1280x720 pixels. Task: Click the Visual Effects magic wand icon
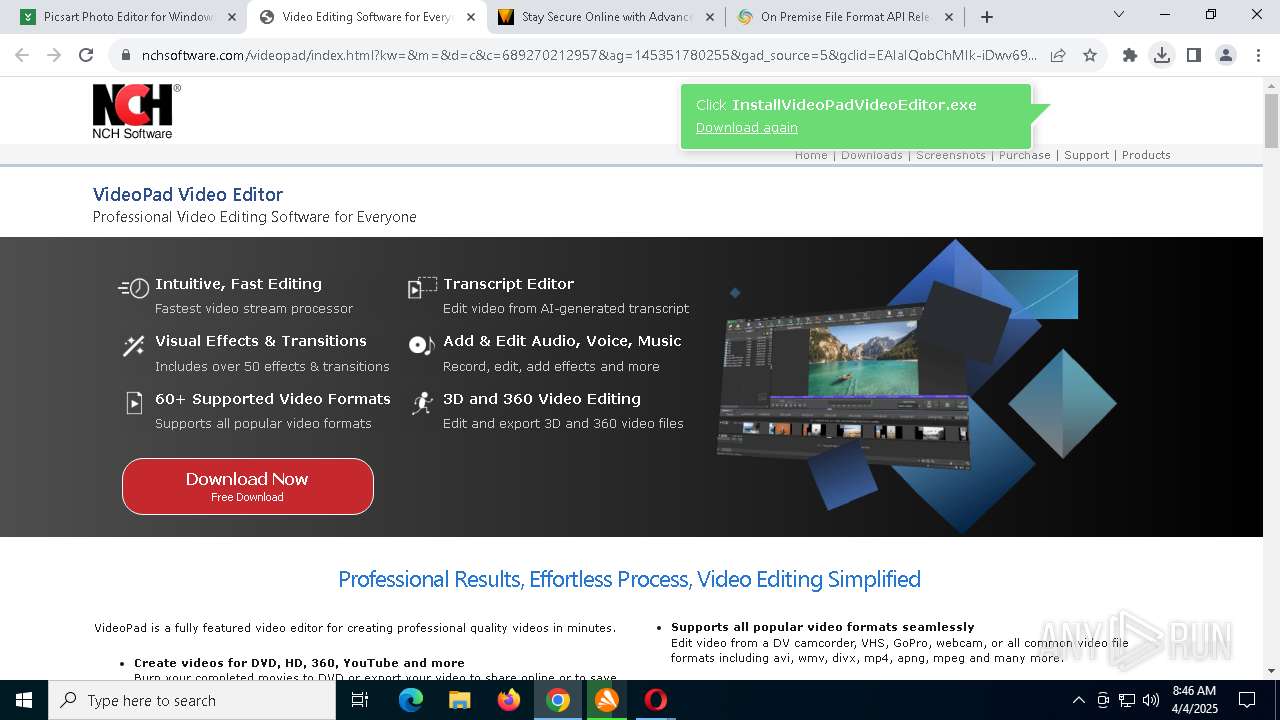[134, 346]
